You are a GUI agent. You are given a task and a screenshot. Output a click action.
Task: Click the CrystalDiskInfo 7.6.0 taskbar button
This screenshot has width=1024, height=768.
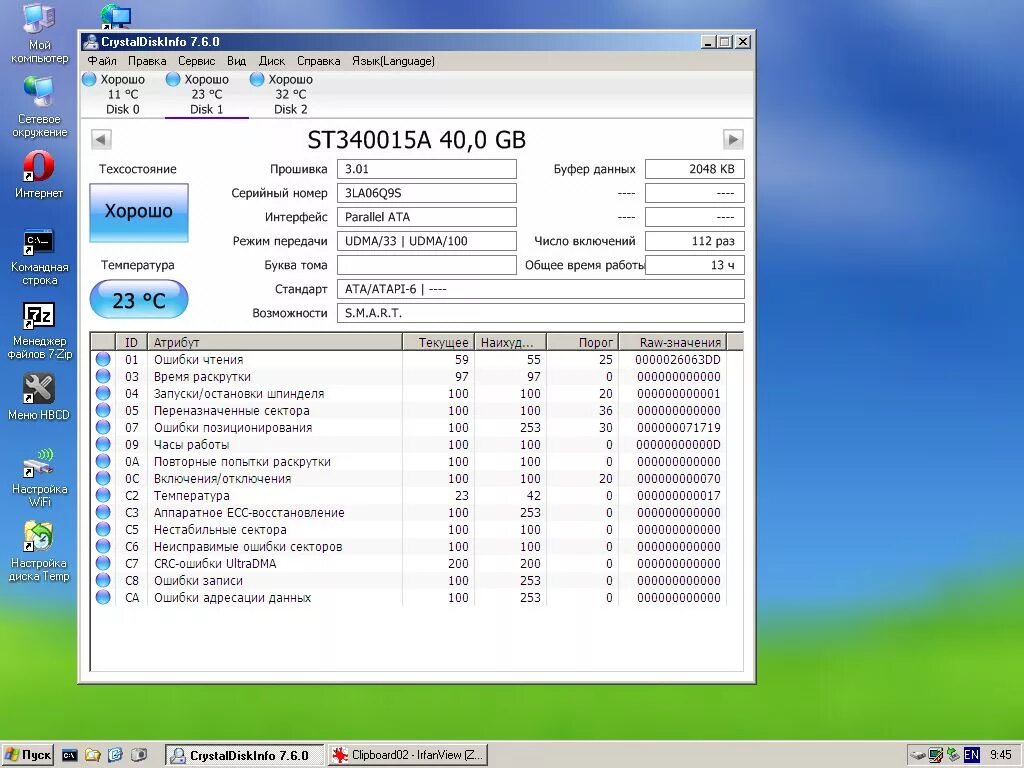click(x=244, y=755)
